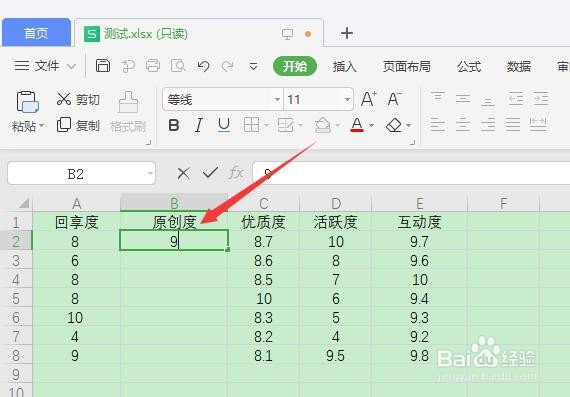Viewport: 570px width, 397px height.
Task: Align text to bottom icon
Action: pyautogui.click(x=488, y=100)
